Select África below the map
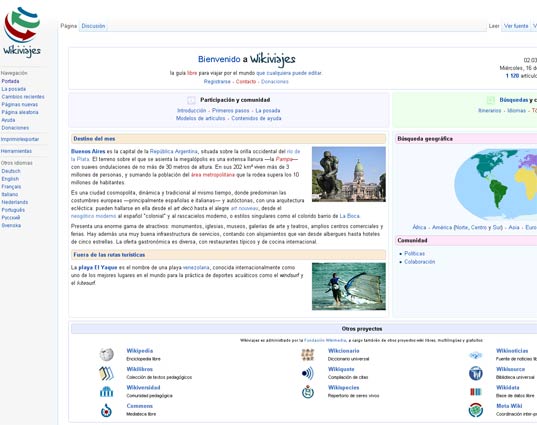The height and width of the screenshot is (425, 537). 419,227
